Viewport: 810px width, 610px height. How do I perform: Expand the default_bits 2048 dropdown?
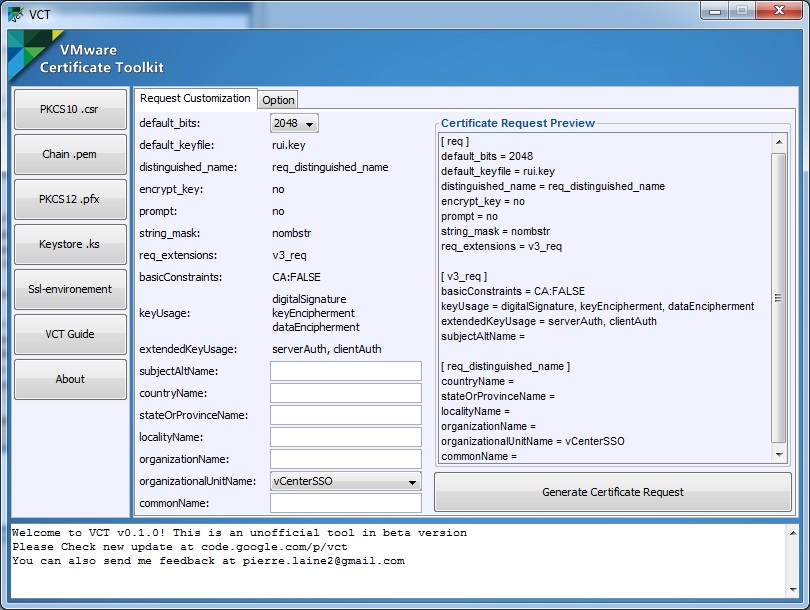tap(294, 123)
